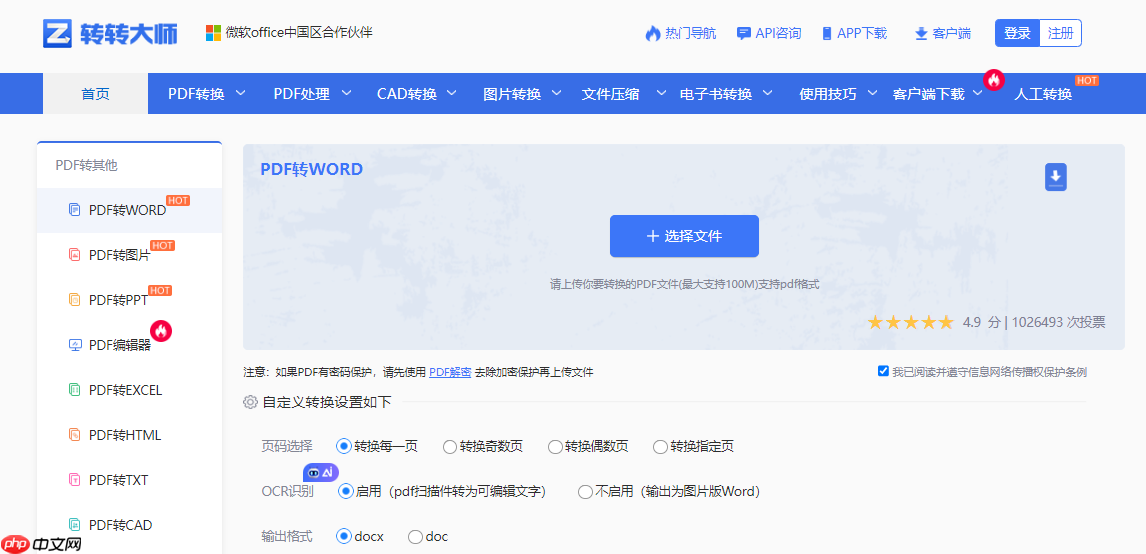The image size is (1146, 554).
Task: Click the PDF转其他 sidebar header
Action: 86,166
